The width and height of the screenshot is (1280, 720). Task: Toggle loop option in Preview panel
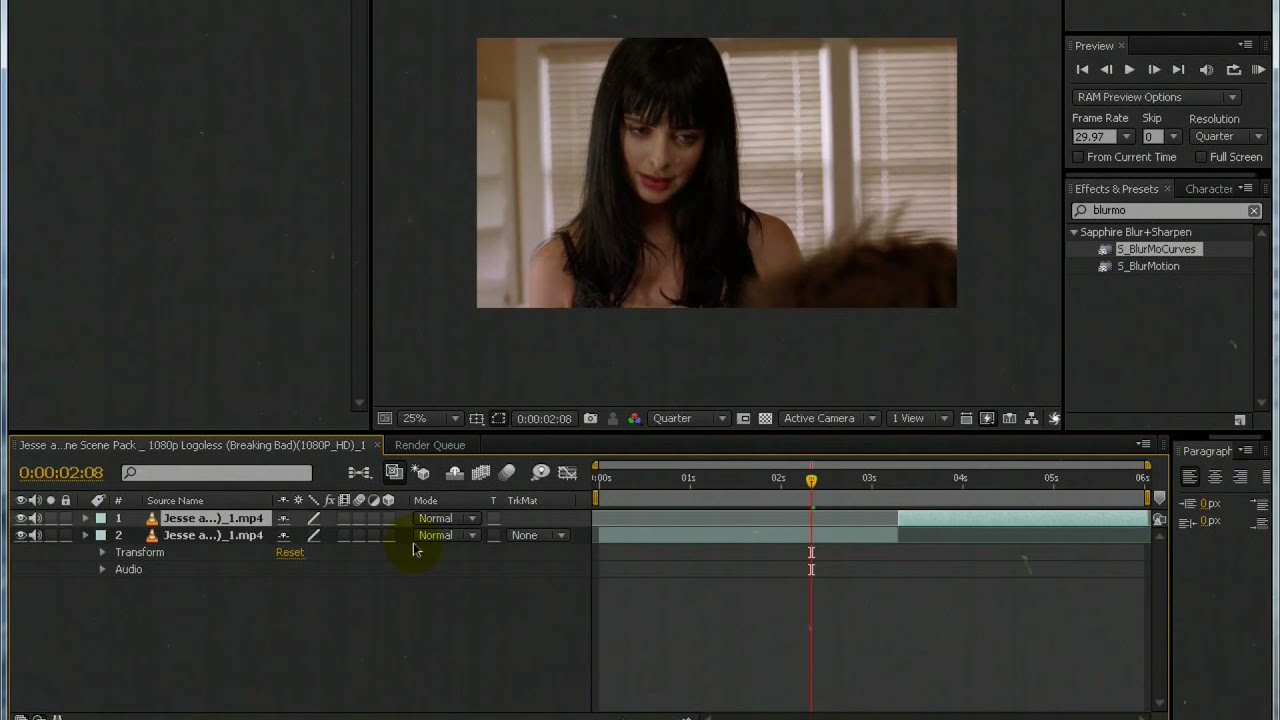tap(1234, 70)
